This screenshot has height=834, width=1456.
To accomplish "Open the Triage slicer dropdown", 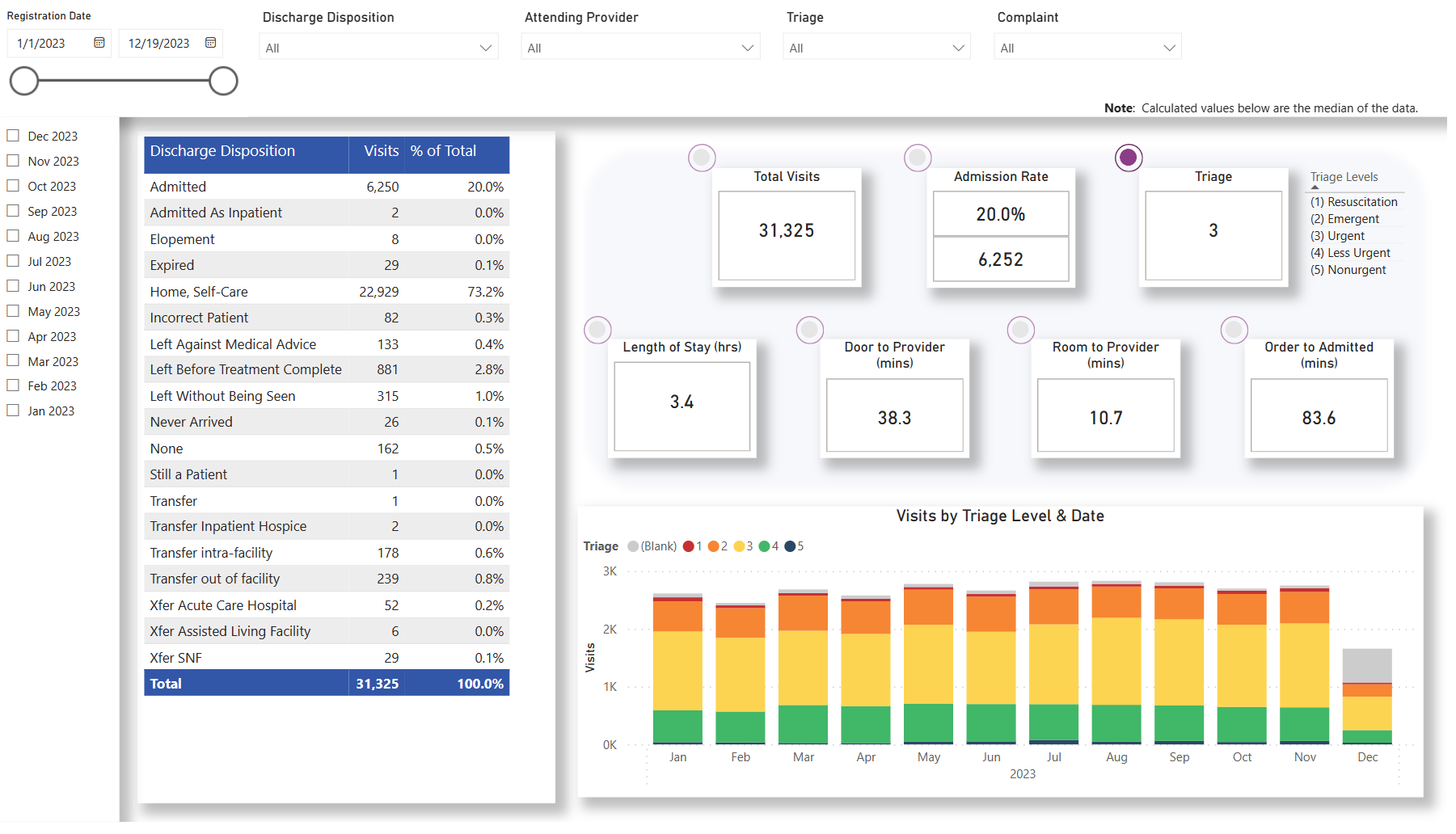I will [x=957, y=47].
